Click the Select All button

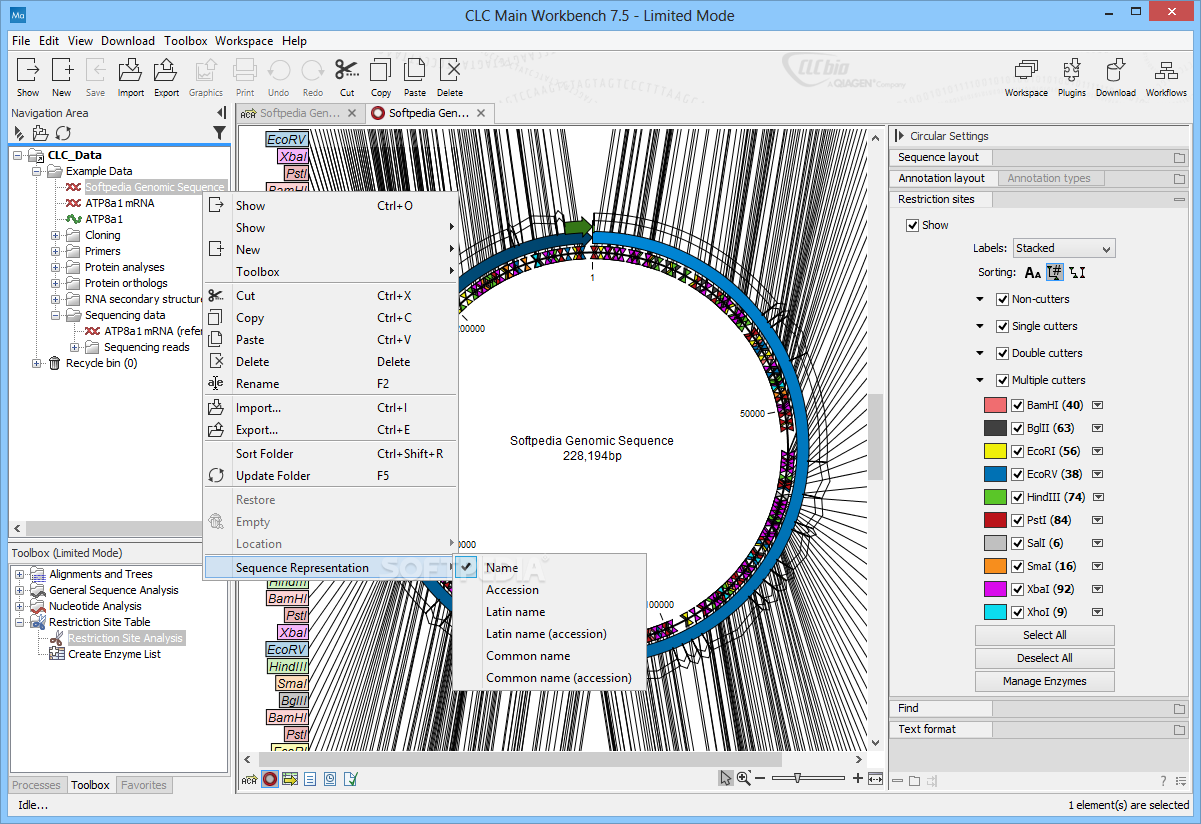pyautogui.click(x=1044, y=635)
